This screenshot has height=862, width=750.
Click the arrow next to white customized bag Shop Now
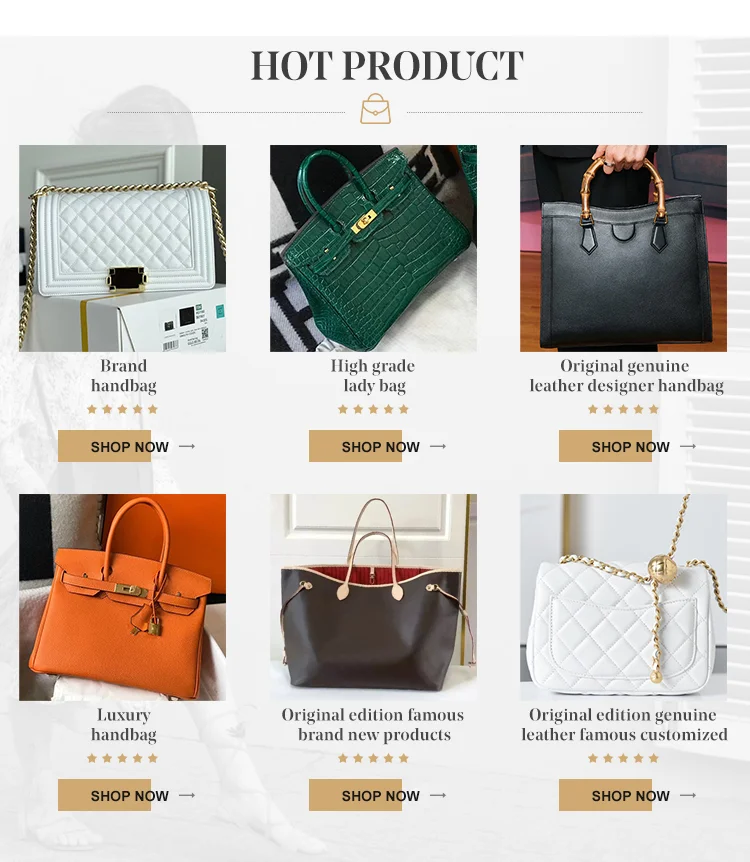(688, 795)
